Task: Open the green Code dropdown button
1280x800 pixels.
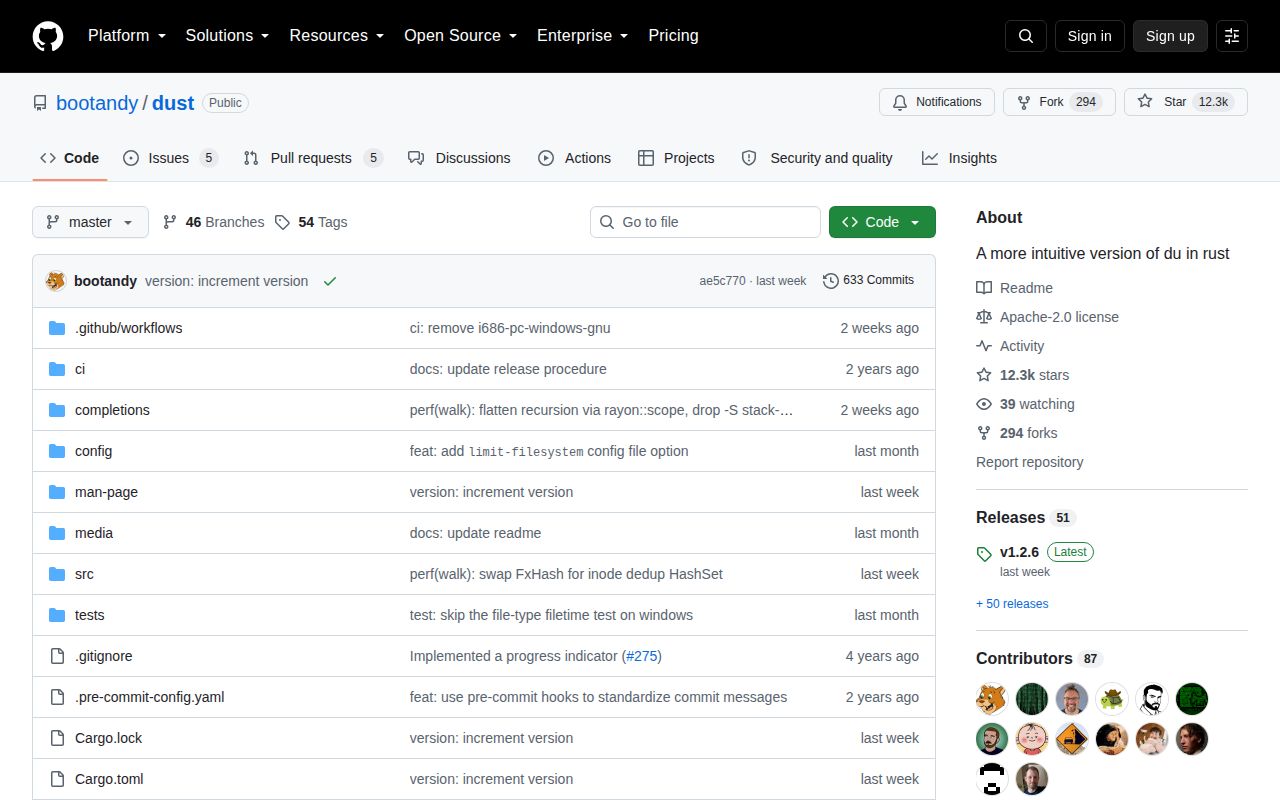Action: point(882,222)
